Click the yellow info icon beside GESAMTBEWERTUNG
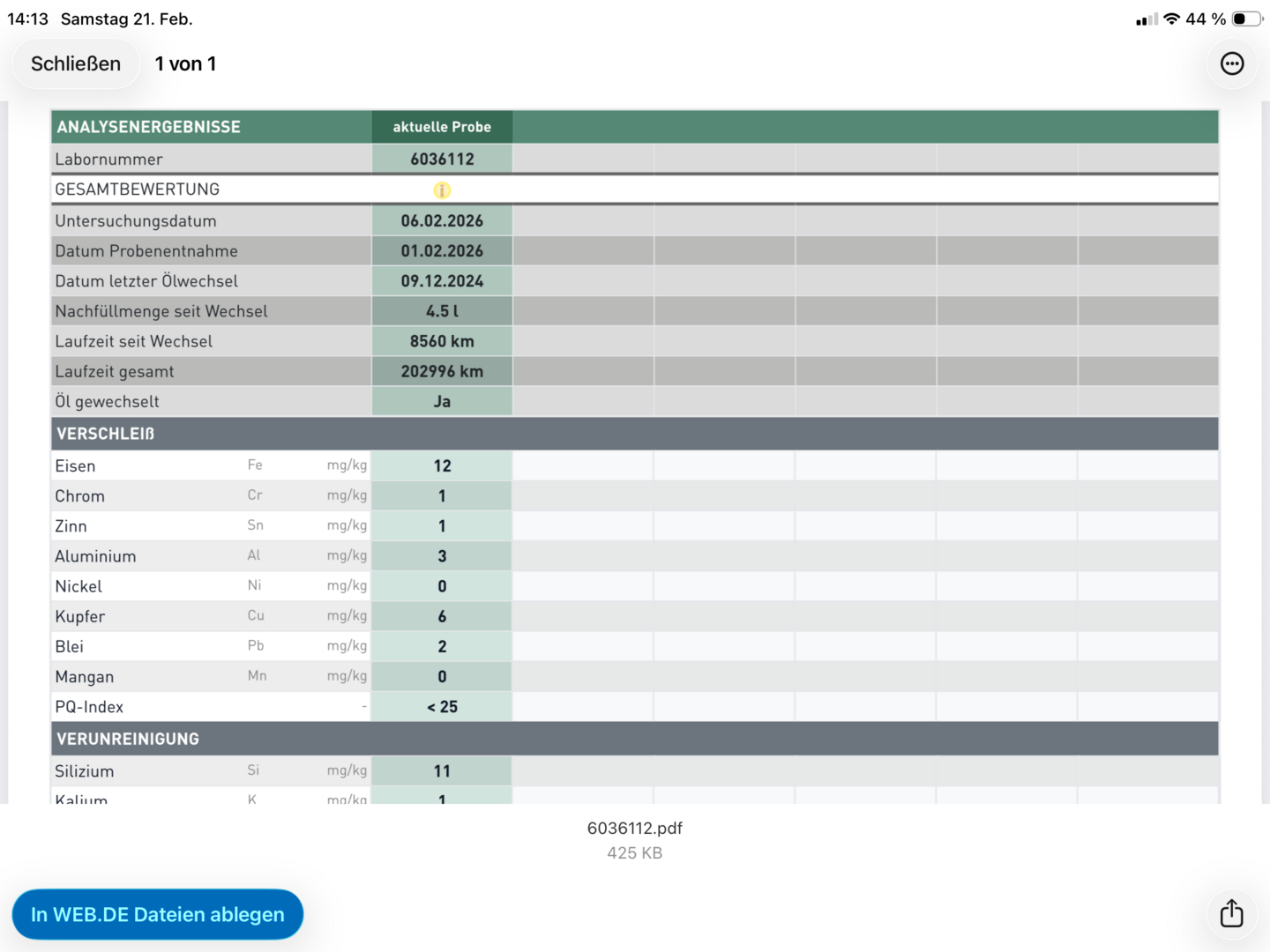This screenshot has width=1270, height=952. click(442, 190)
